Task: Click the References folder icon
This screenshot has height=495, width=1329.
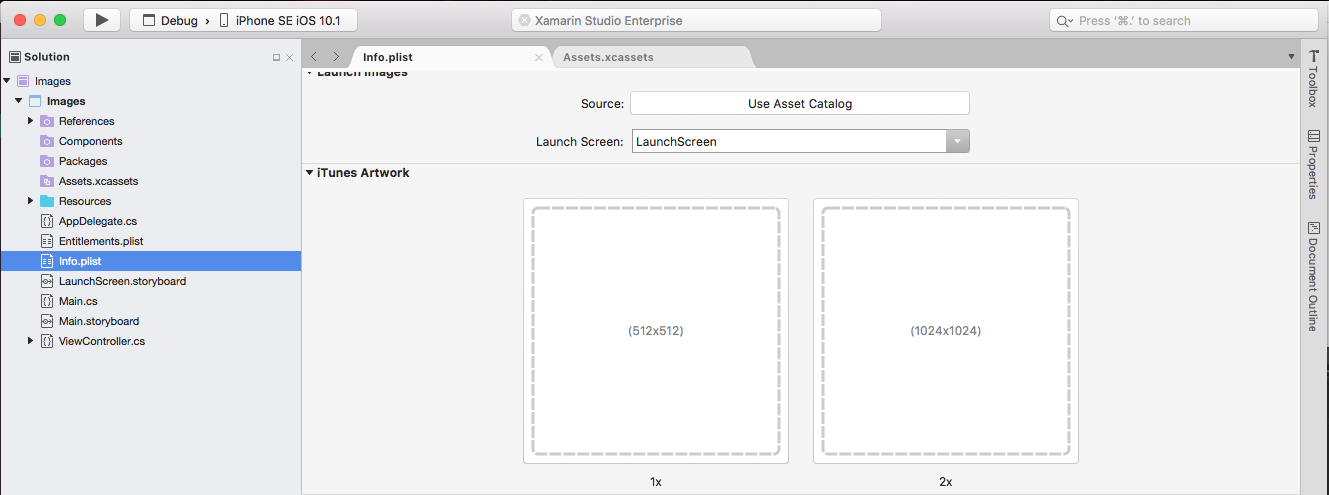Action: 47,121
